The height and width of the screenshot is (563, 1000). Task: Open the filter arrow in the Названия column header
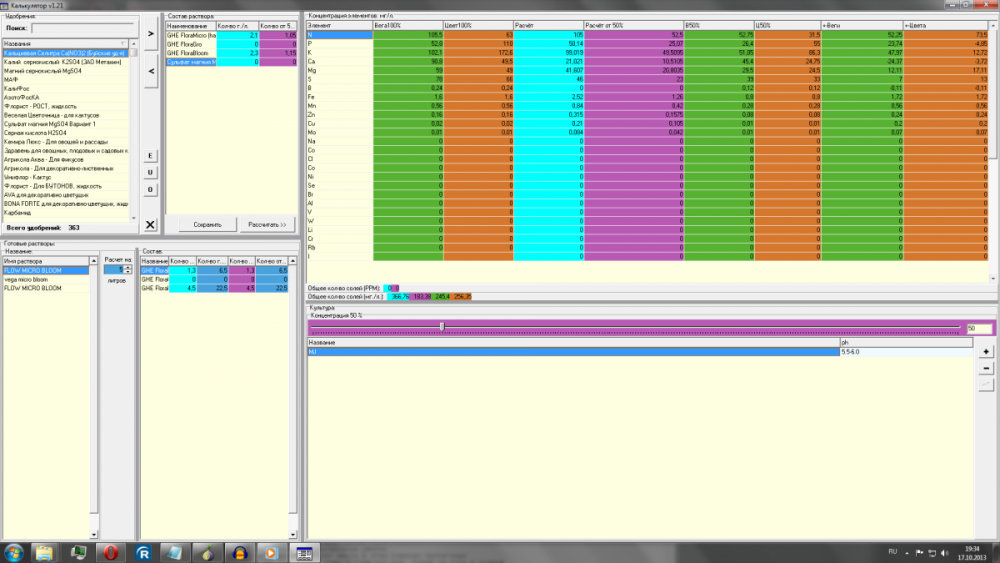(x=123, y=44)
